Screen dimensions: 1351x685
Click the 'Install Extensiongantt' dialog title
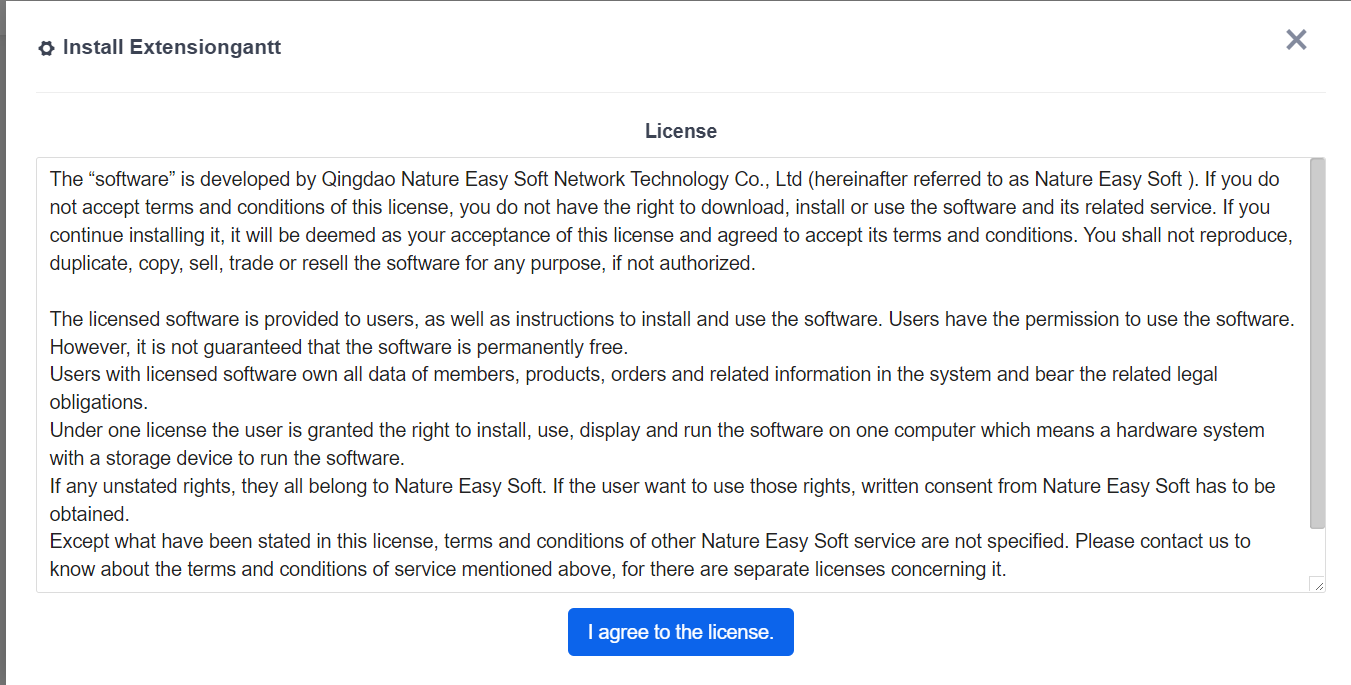[171, 47]
